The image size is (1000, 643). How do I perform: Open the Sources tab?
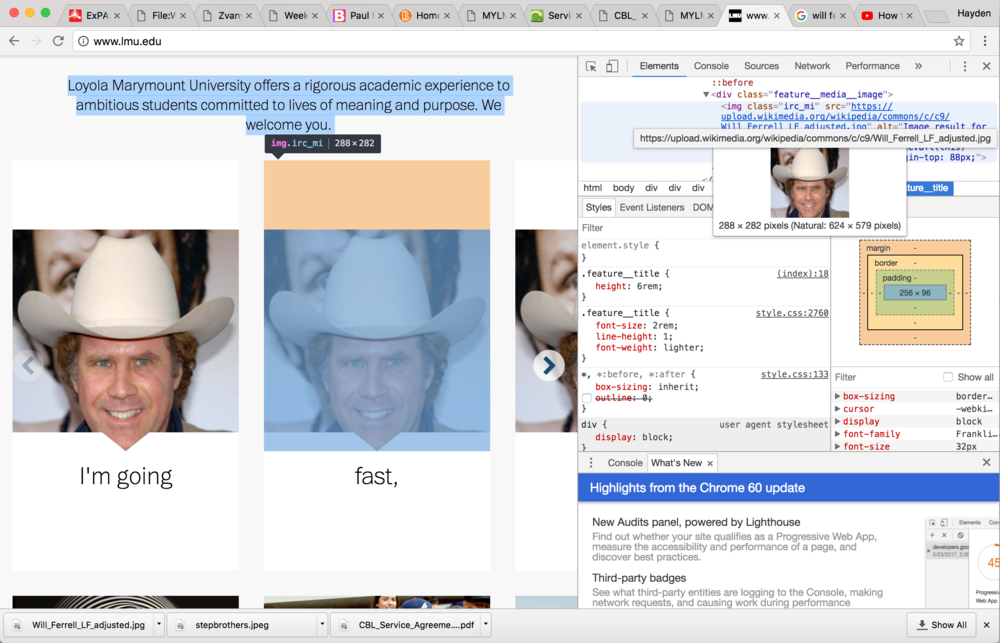pos(761,66)
